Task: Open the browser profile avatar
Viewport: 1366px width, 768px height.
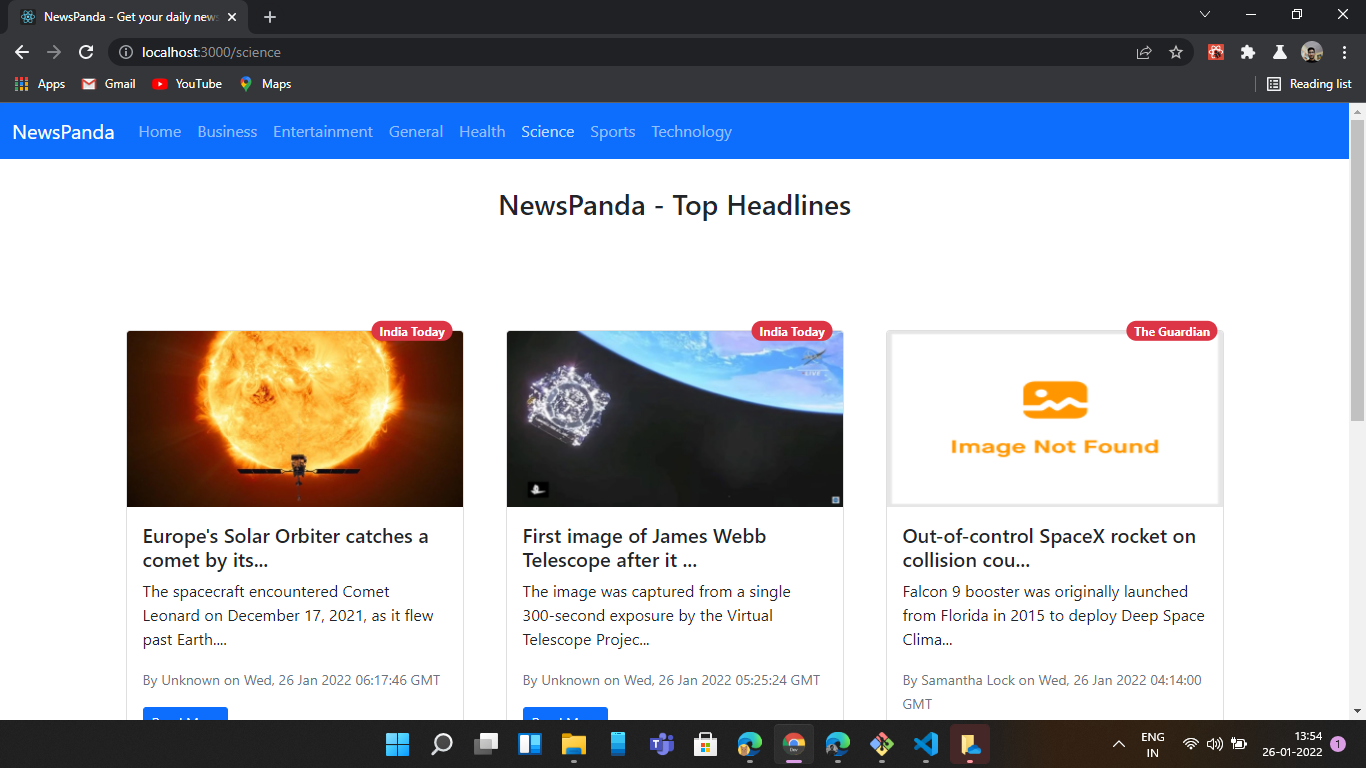Action: pos(1312,52)
